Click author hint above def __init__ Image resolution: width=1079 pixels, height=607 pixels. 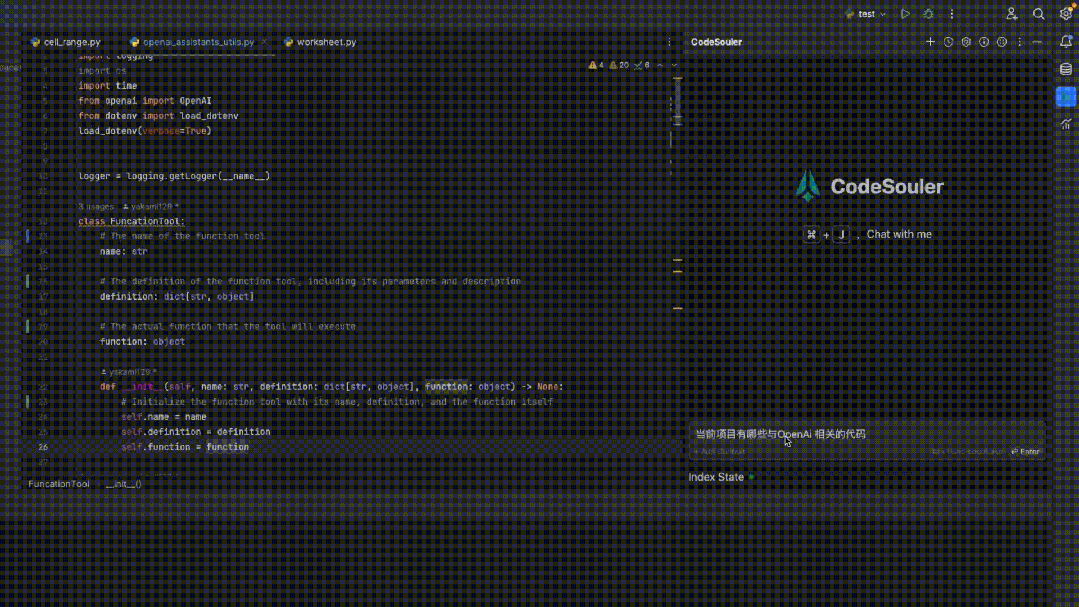129,372
